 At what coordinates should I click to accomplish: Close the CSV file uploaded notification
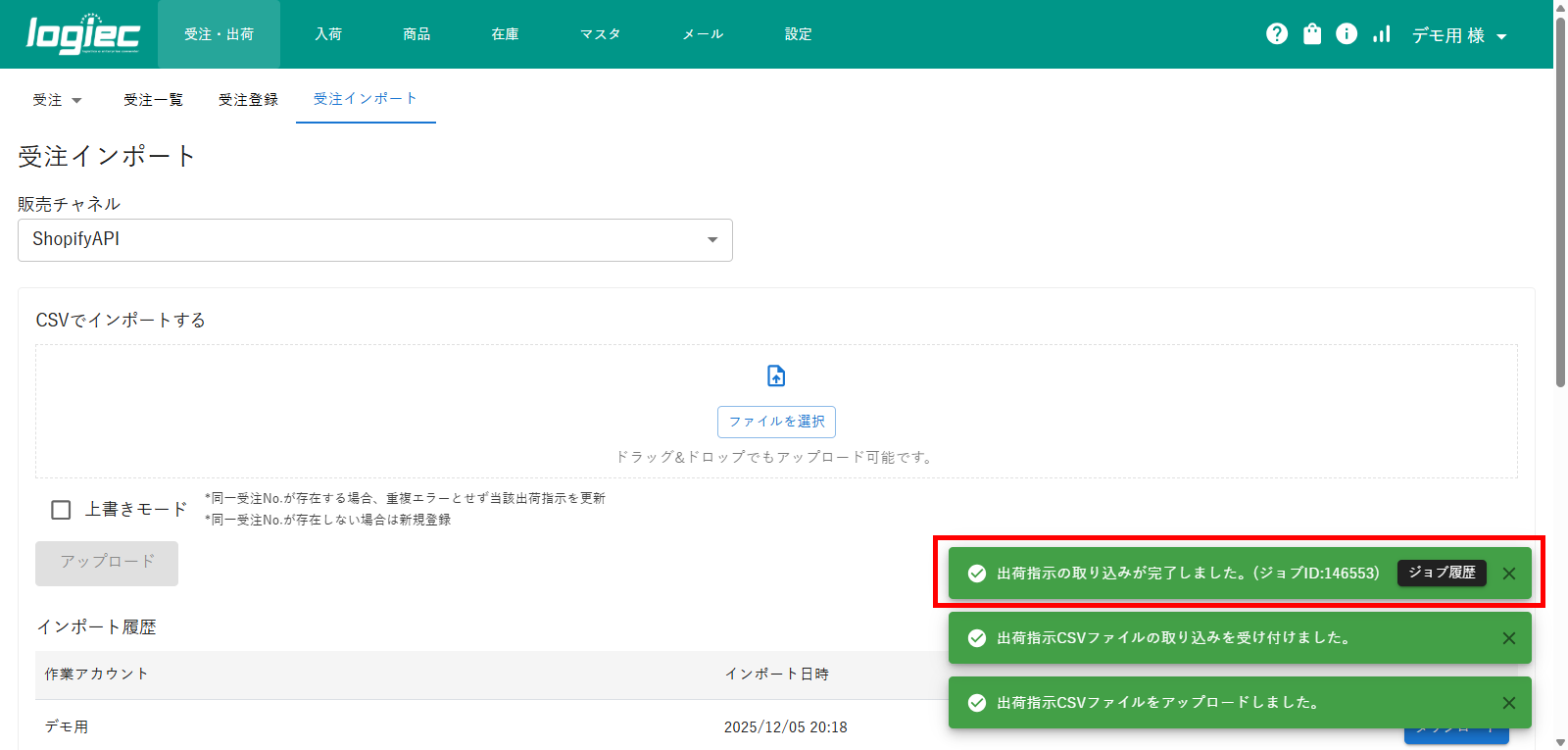(x=1509, y=703)
